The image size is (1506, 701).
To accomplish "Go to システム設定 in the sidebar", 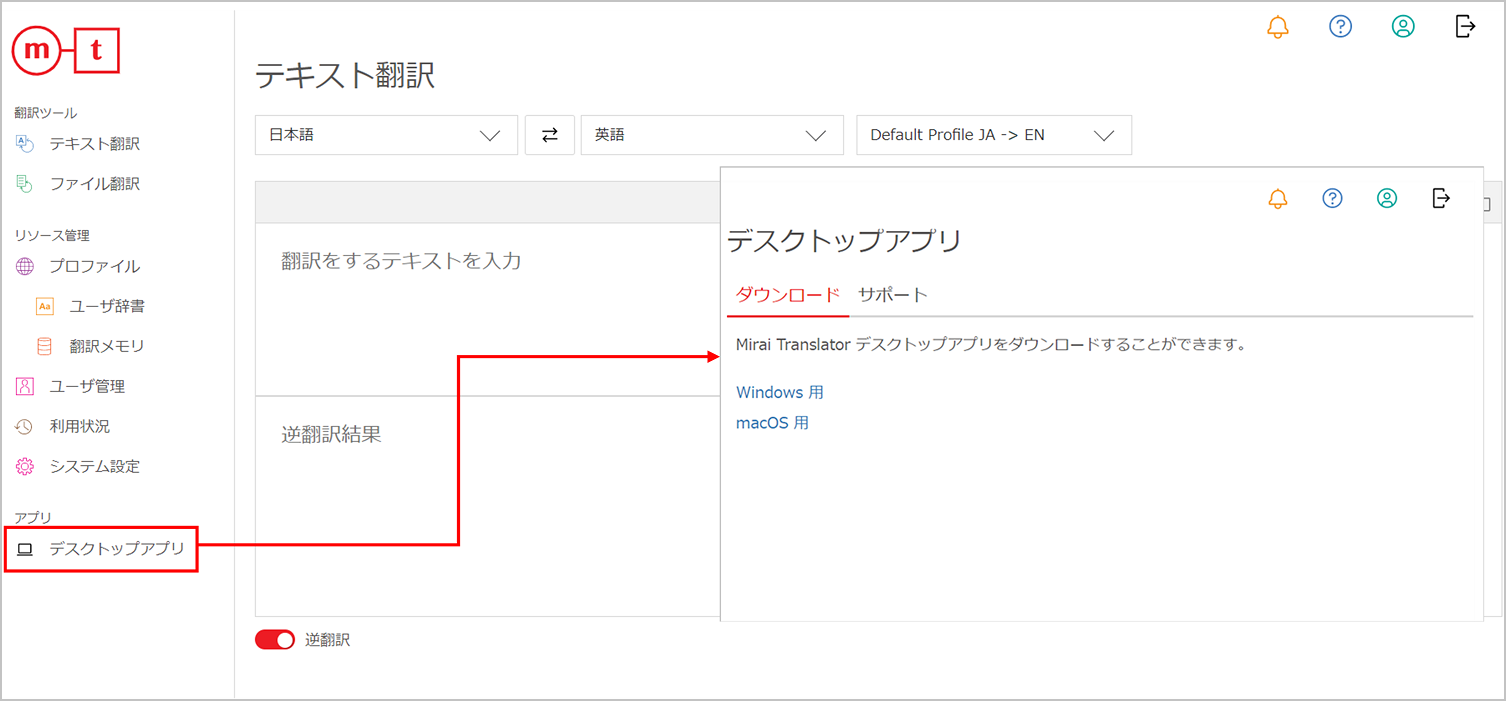I will point(94,466).
